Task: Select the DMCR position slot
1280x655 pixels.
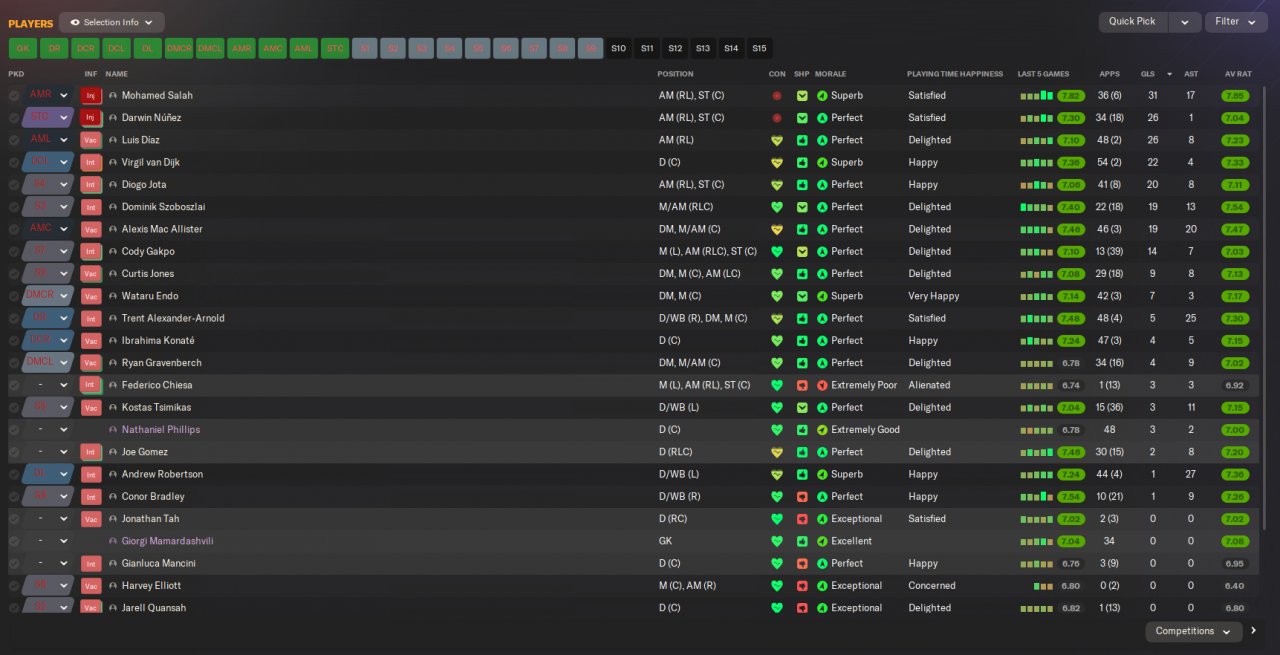Action: click(179, 48)
